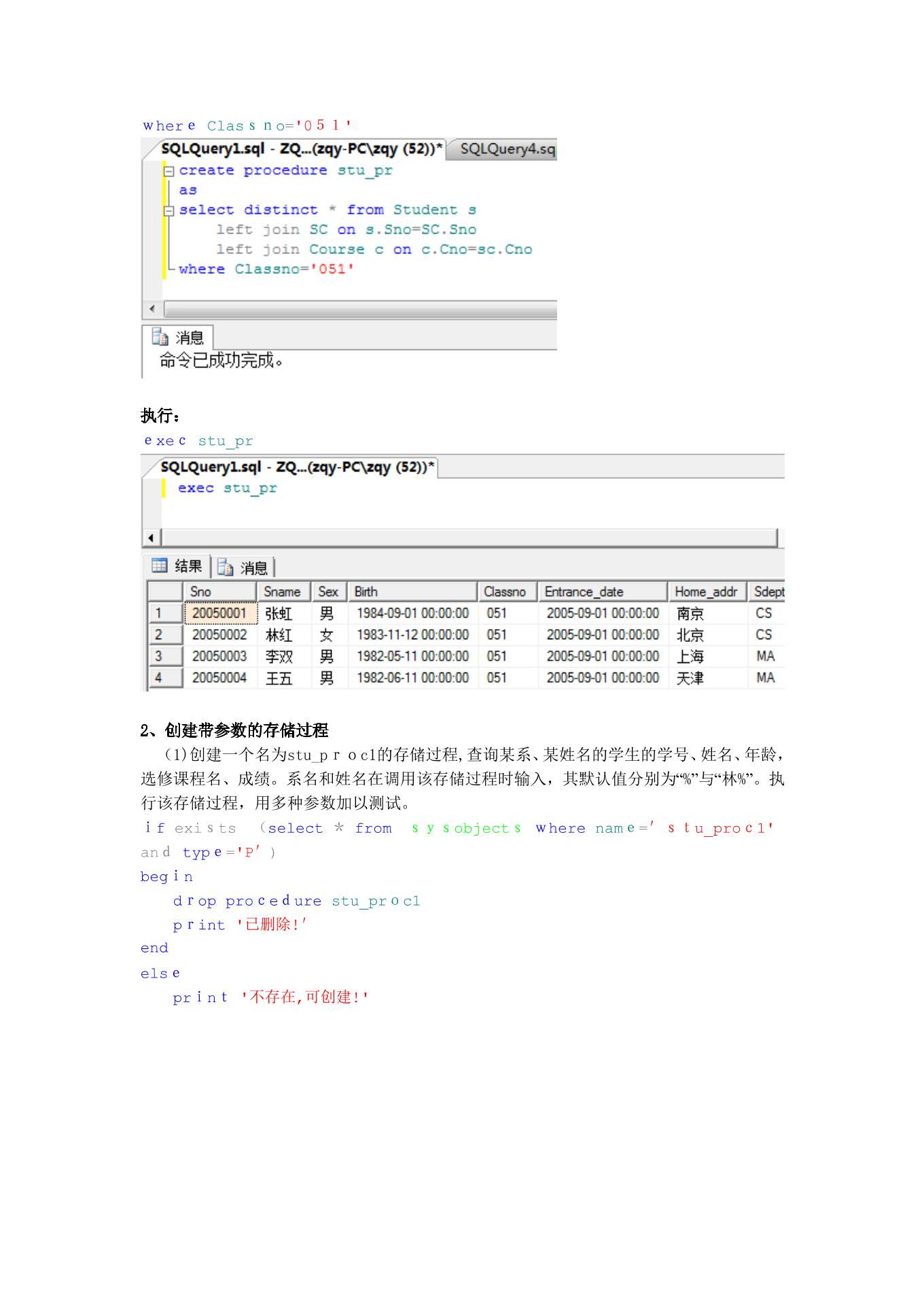
Task: Select row header 1 in the results grid
Action: [x=166, y=613]
